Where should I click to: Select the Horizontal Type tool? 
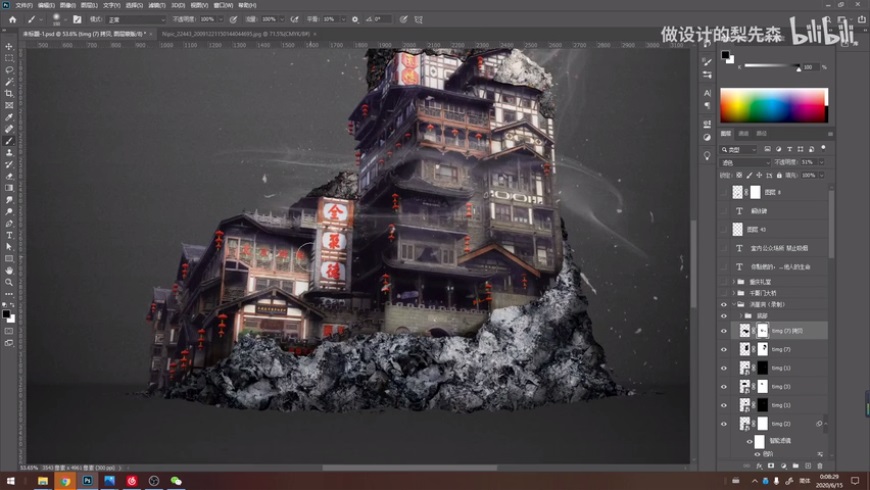pyautogui.click(x=9, y=235)
